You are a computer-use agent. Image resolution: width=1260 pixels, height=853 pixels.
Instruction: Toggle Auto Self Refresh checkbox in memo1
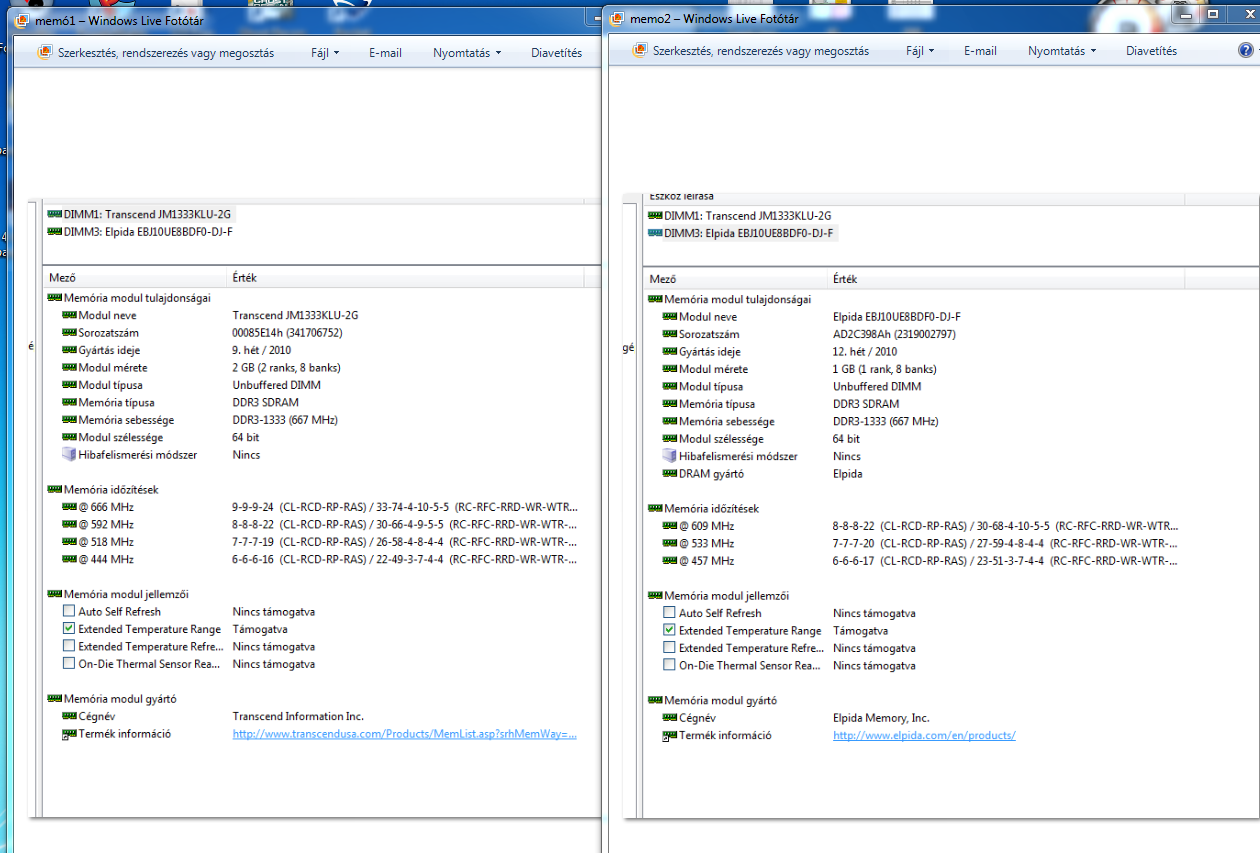pos(69,611)
